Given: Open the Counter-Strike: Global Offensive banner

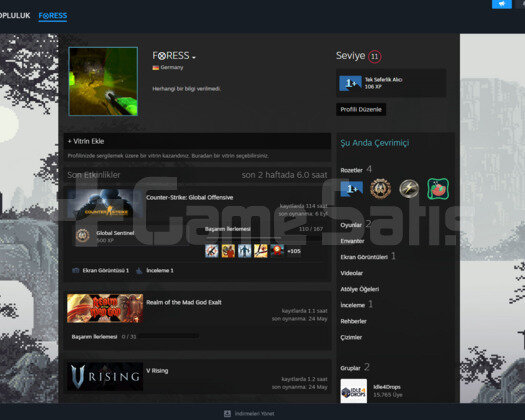Looking at the screenshot, I should click(105, 203).
